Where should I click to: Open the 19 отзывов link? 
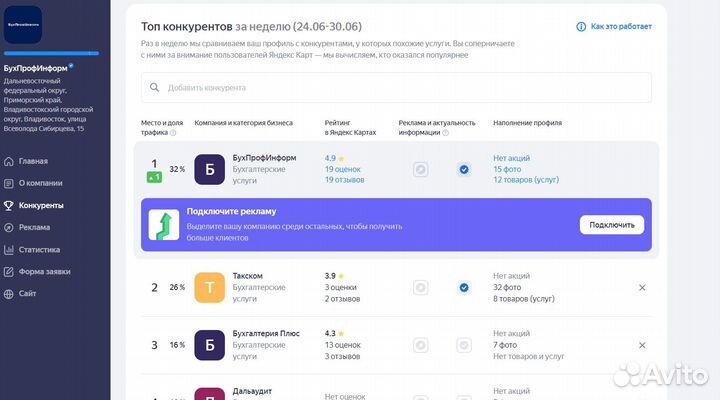(344, 180)
